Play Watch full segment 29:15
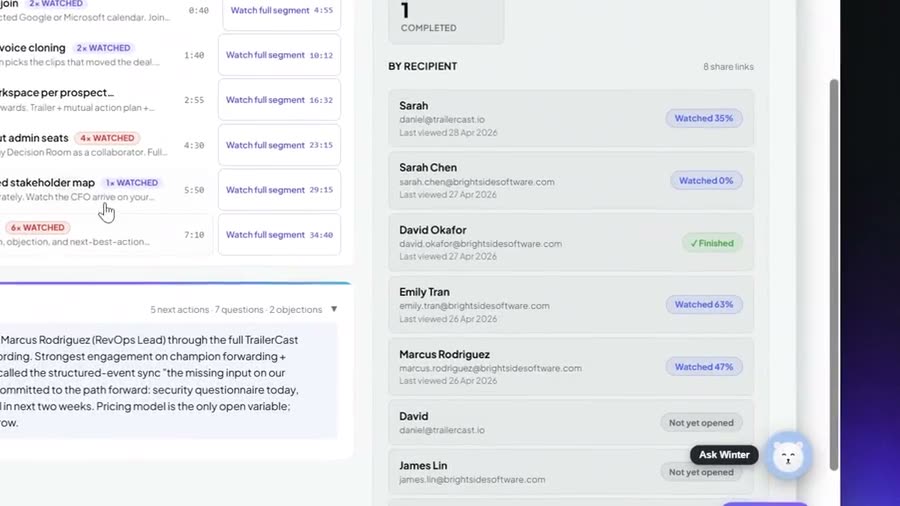 (x=280, y=190)
